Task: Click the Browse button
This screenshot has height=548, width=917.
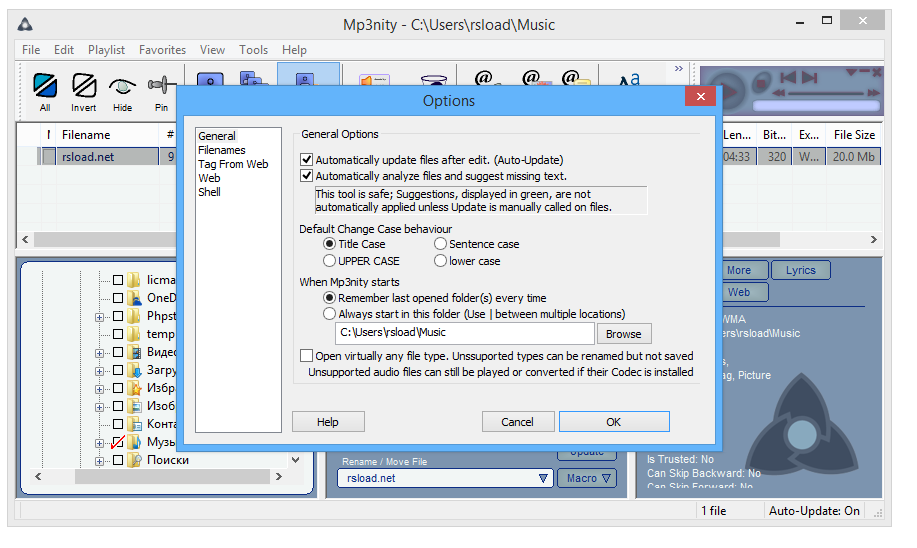Action: (x=623, y=334)
